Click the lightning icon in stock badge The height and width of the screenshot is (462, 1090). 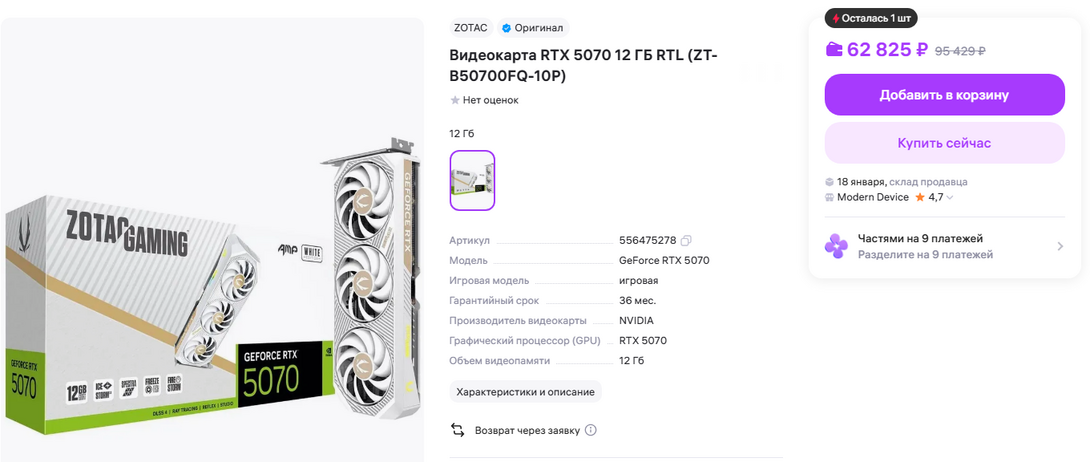[x=836, y=18]
